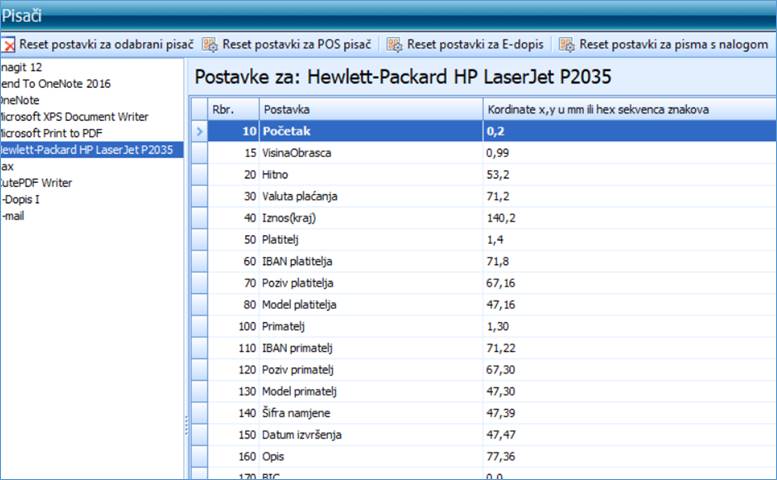Screen dimensions: 777x480
Task: Select the OneNote printer entry
Action: pyautogui.click(x=20, y=100)
